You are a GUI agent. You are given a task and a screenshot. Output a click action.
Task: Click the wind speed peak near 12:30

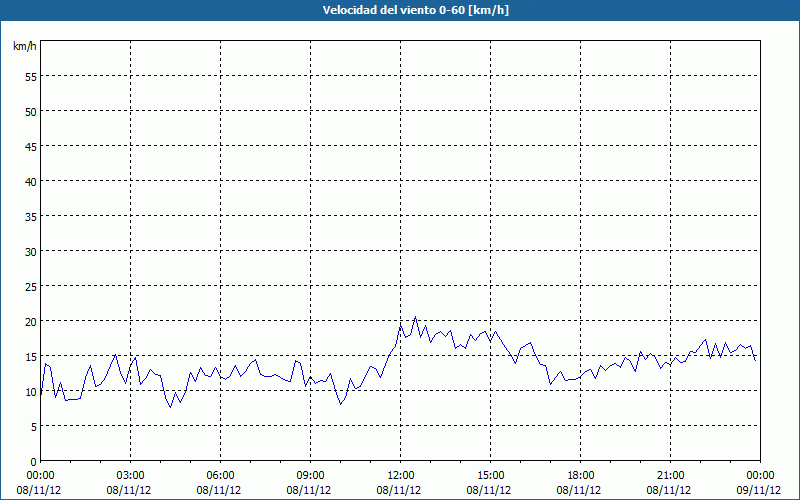coord(415,317)
